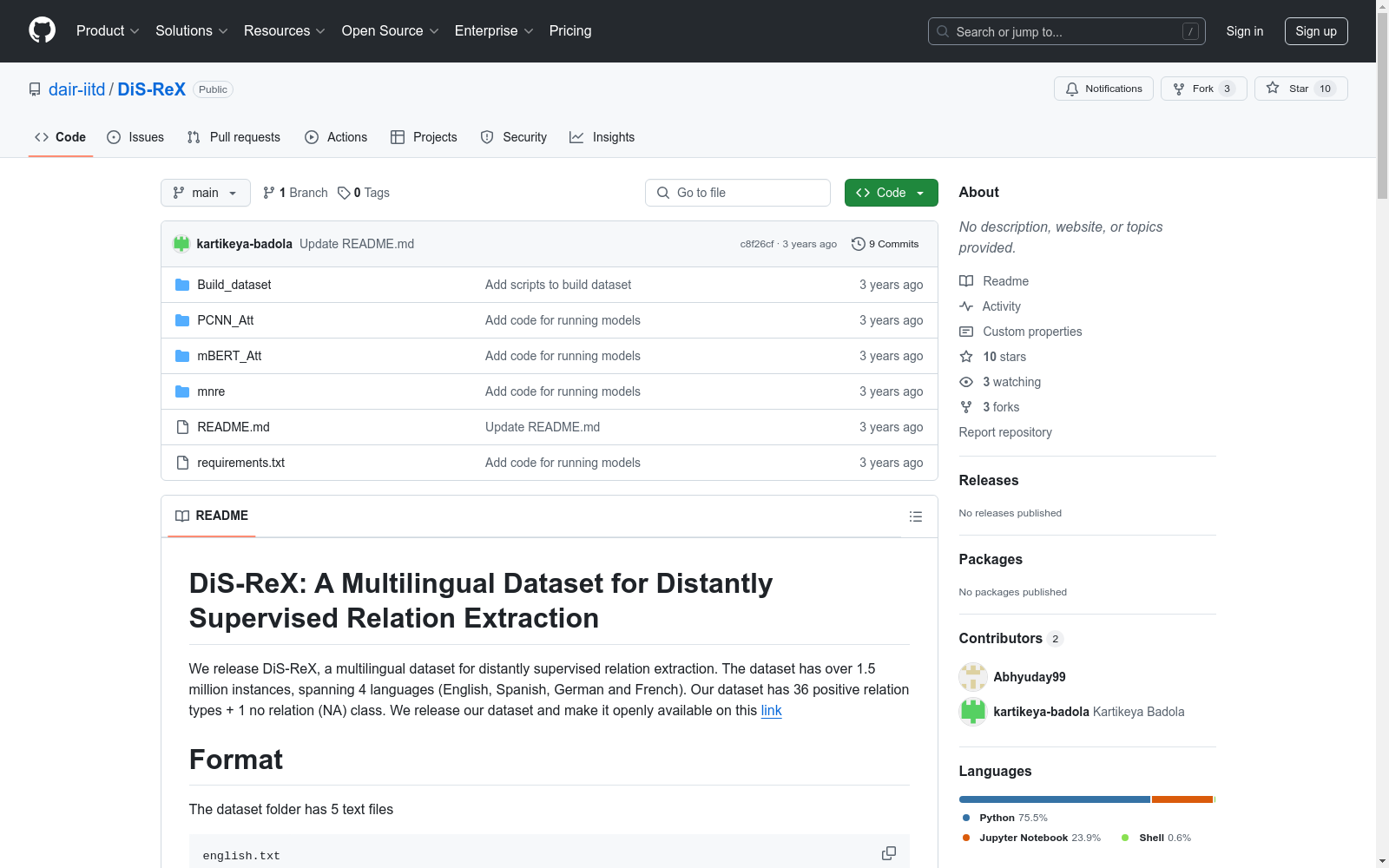This screenshot has height=868, width=1389.
Task: Open the Projects tab
Action: 424,137
